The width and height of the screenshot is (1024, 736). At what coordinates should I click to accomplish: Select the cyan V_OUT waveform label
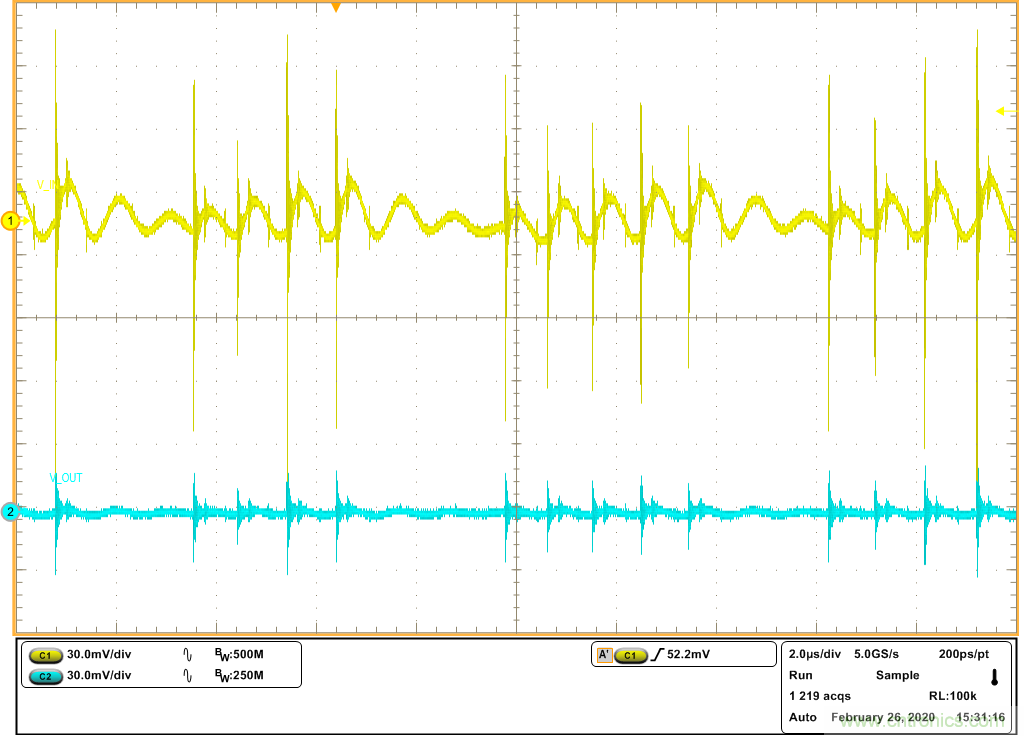[66, 478]
